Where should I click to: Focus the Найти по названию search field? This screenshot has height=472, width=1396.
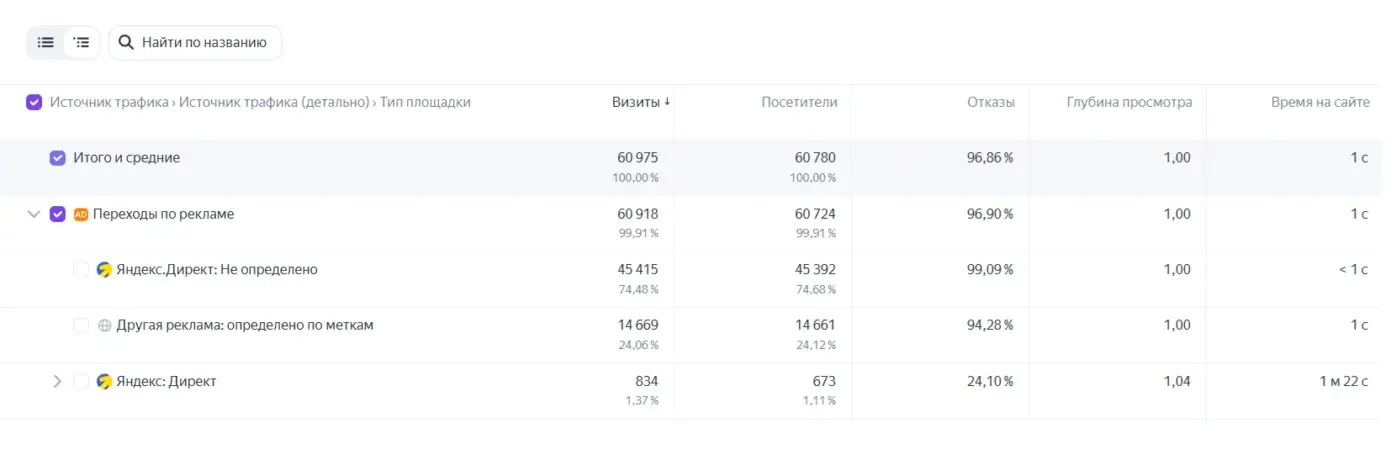tap(196, 43)
